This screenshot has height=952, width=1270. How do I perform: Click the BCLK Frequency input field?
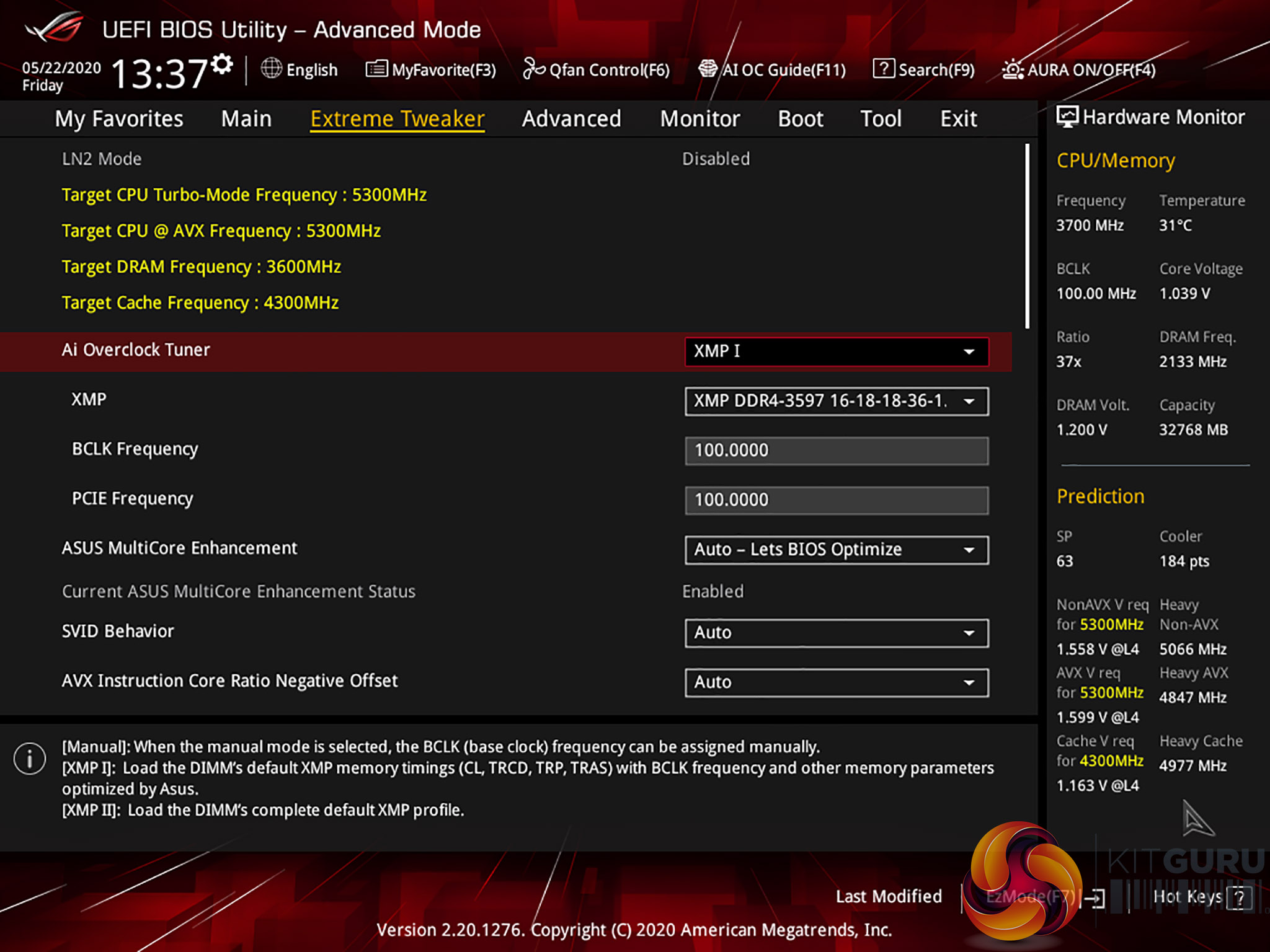(x=836, y=451)
